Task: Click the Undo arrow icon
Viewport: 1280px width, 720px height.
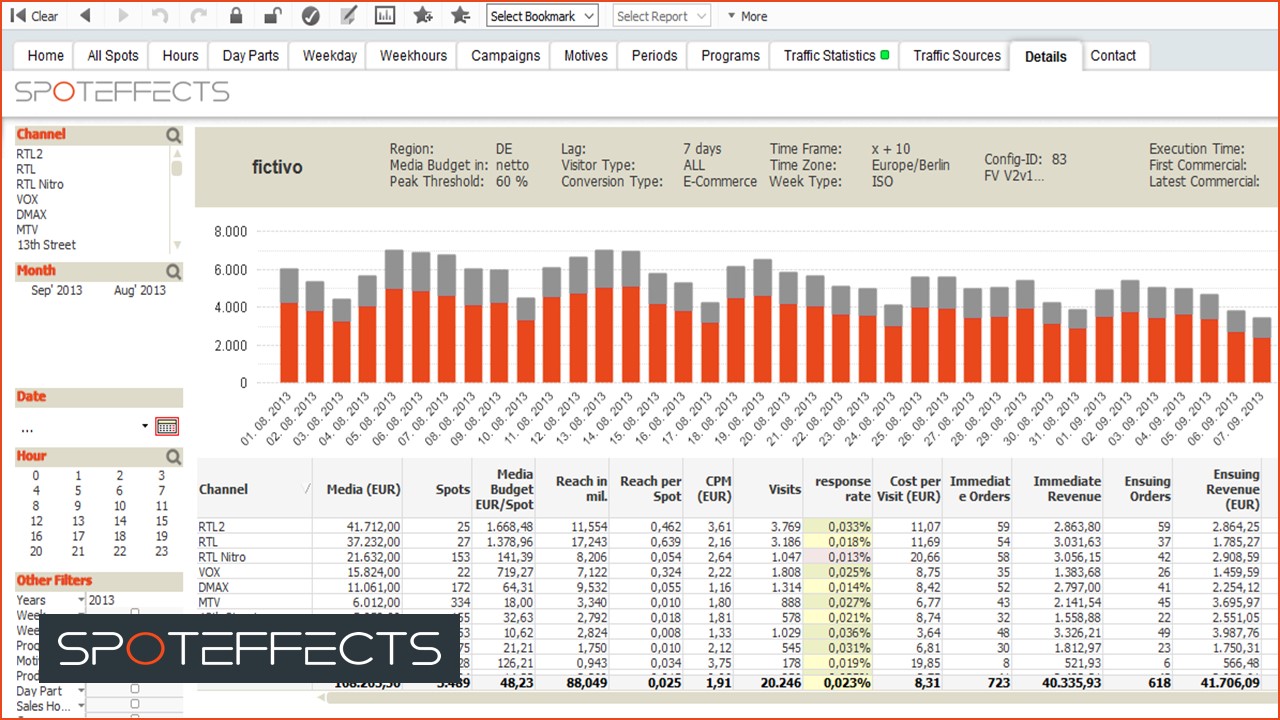Action: coord(160,16)
